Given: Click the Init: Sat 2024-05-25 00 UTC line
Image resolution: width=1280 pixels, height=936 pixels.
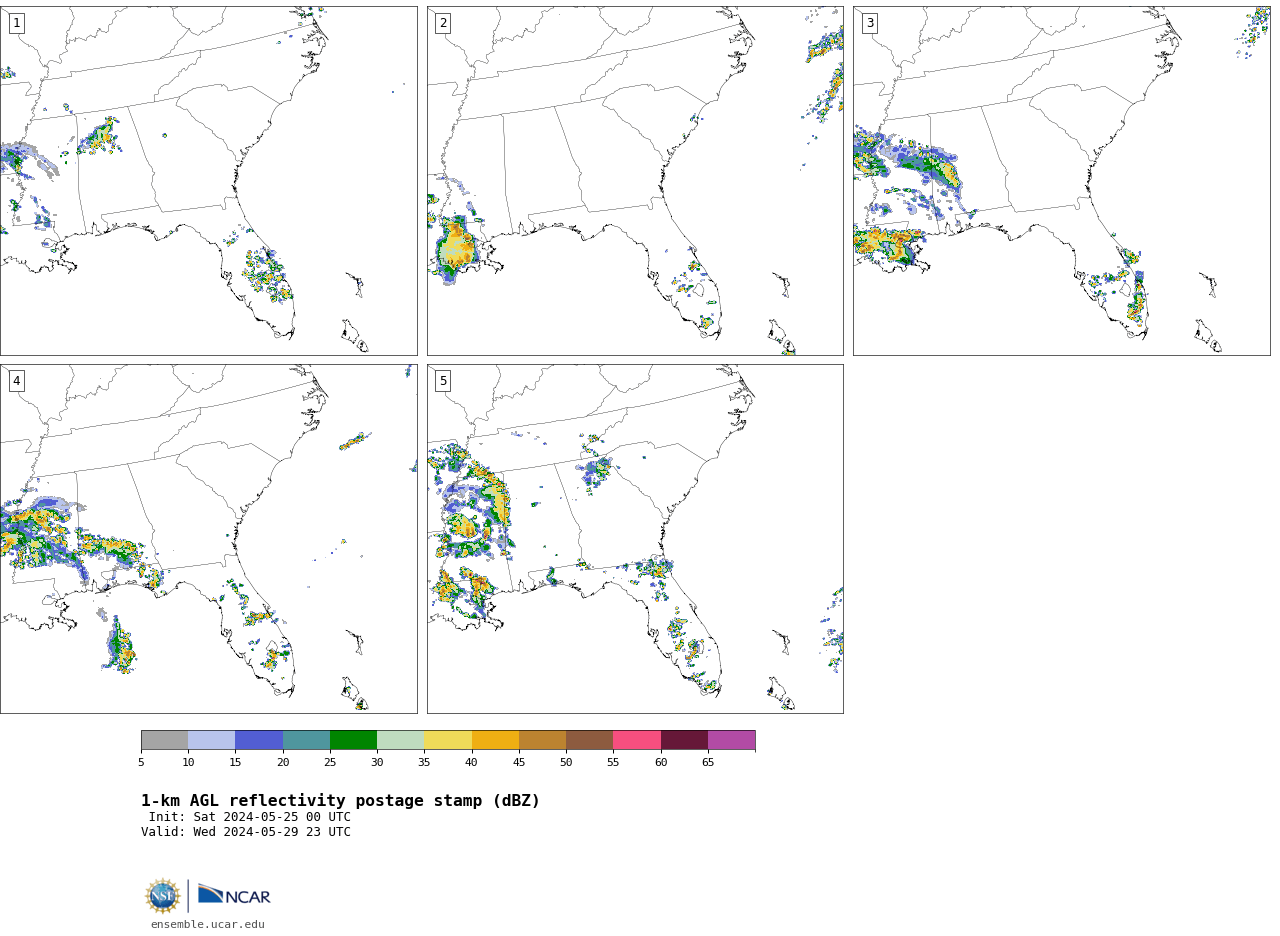Looking at the screenshot, I should [x=250, y=817].
